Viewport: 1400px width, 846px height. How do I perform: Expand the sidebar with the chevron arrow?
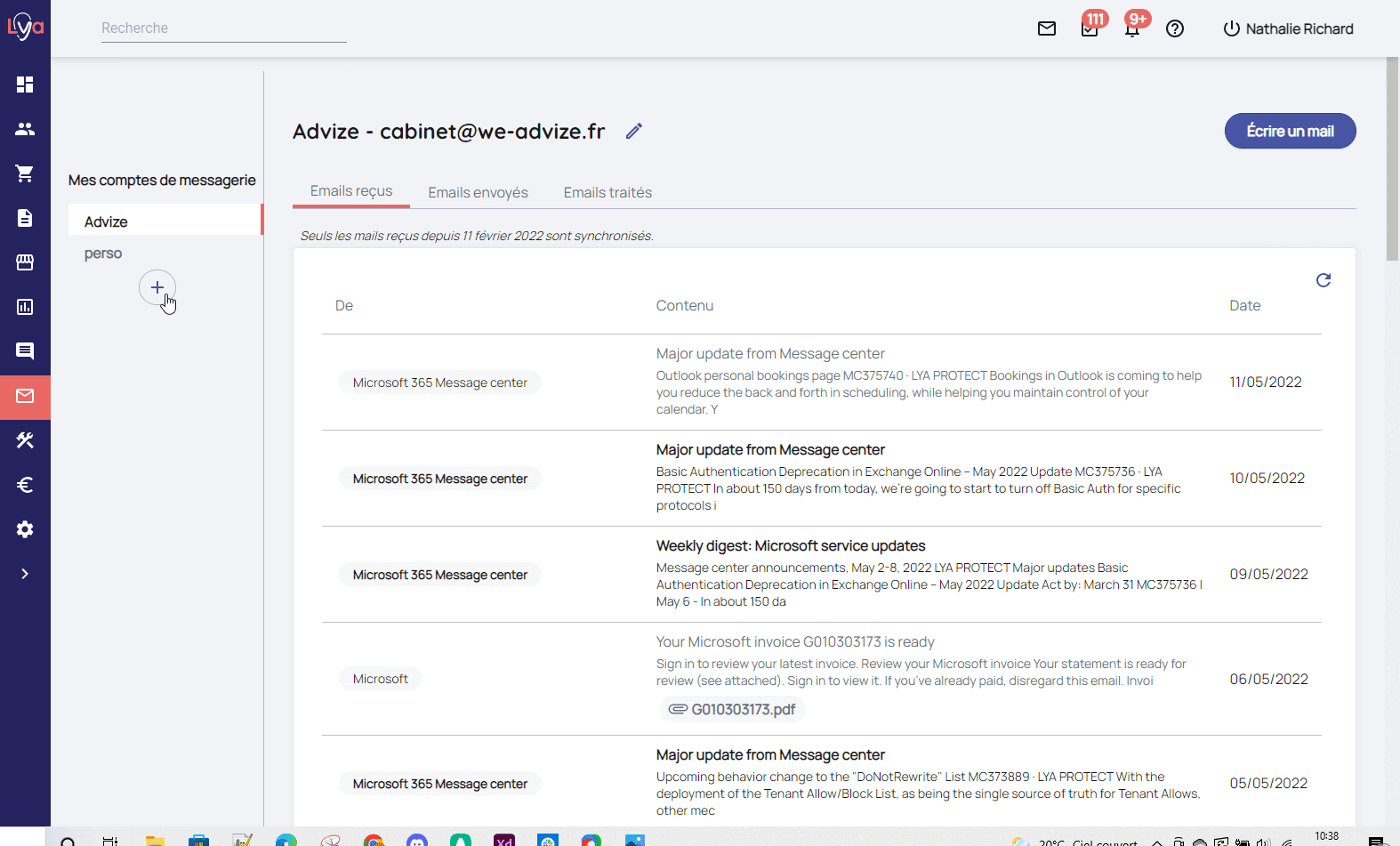tap(25, 574)
